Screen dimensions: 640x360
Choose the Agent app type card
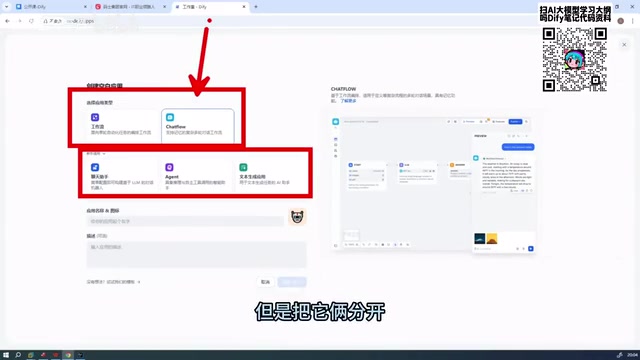pyautogui.click(x=196, y=176)
